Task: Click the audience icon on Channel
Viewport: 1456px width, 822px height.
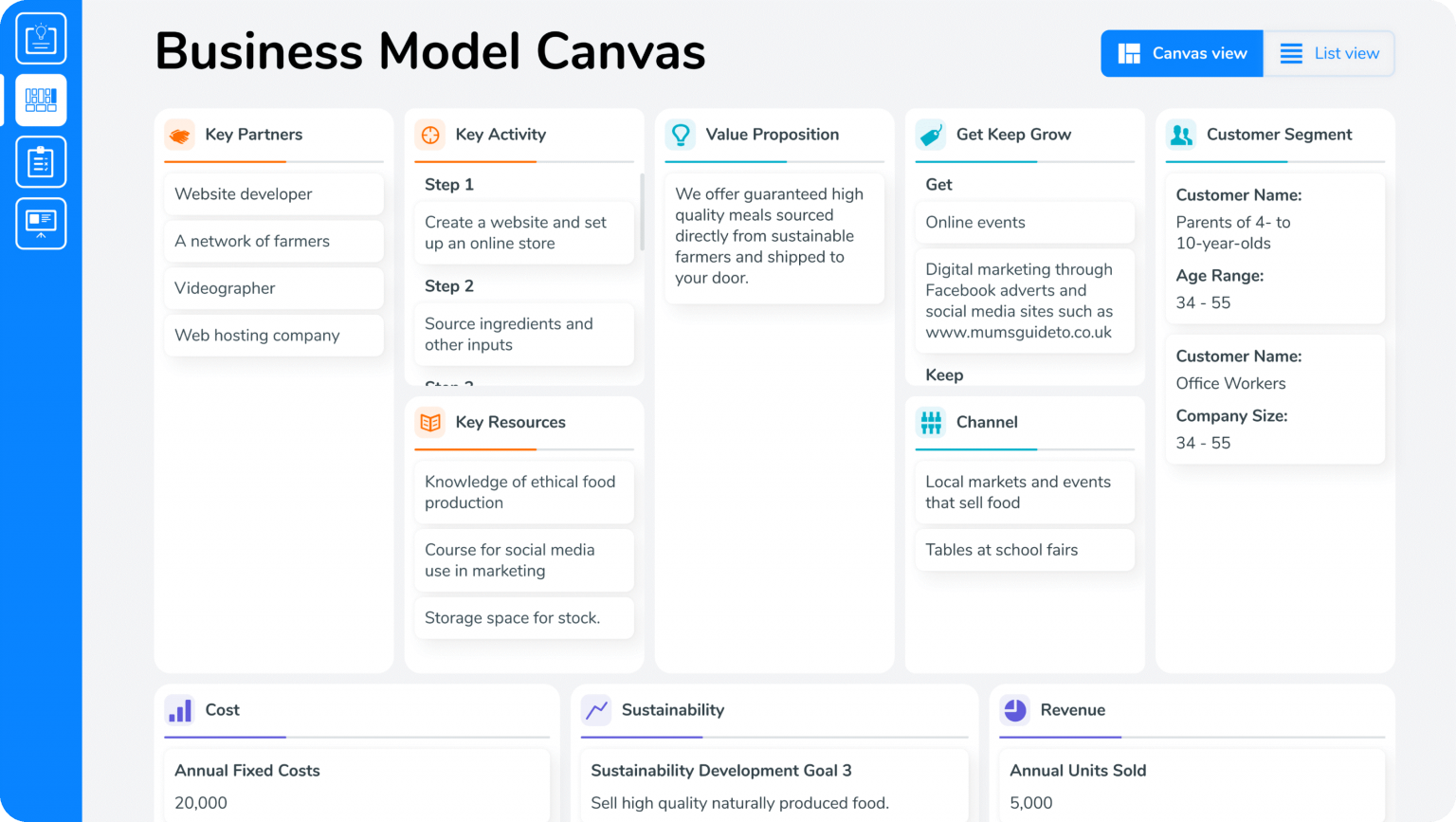Action: coord(931,423)
